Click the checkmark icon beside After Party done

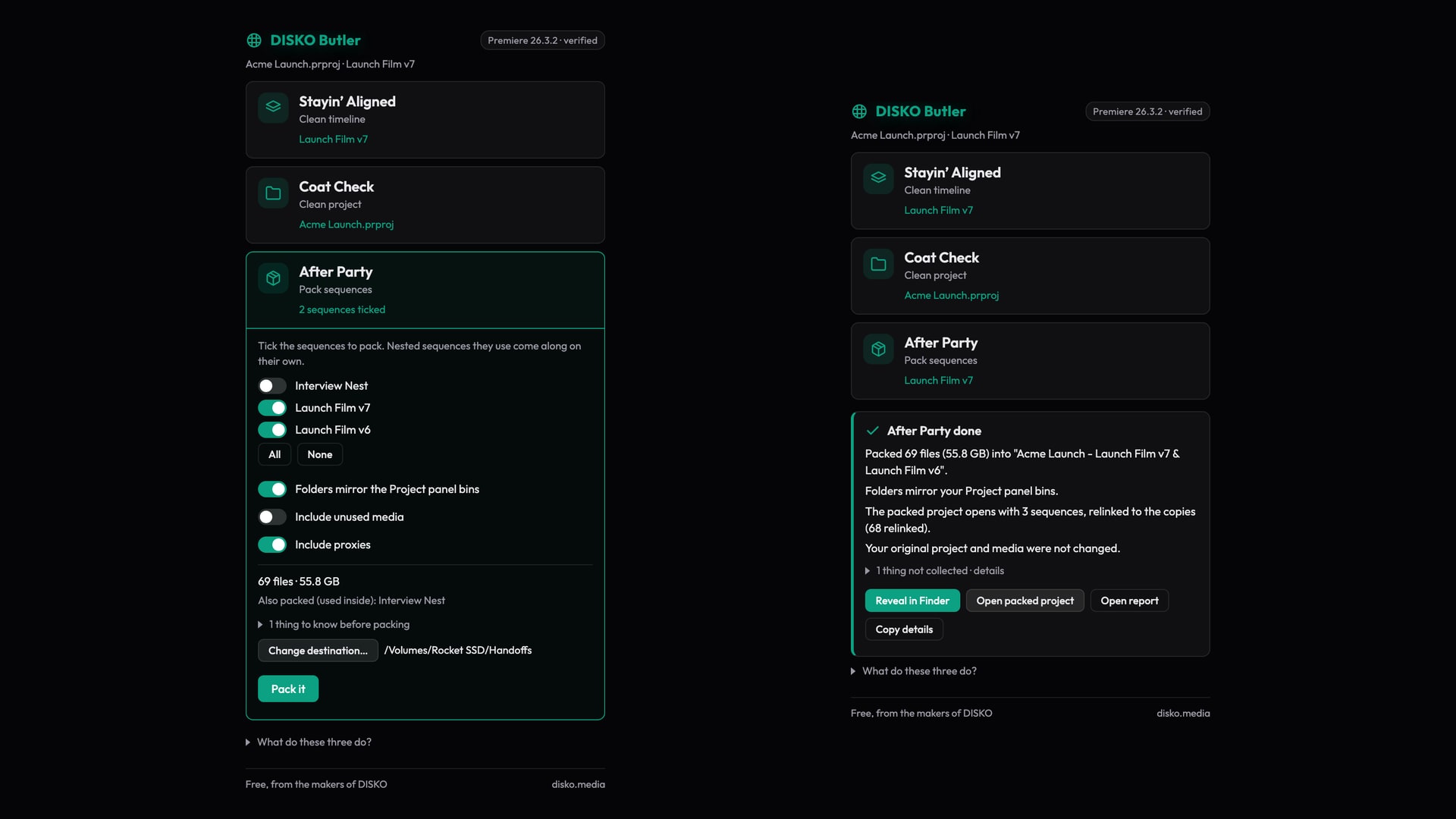click(x=873, y=431)
